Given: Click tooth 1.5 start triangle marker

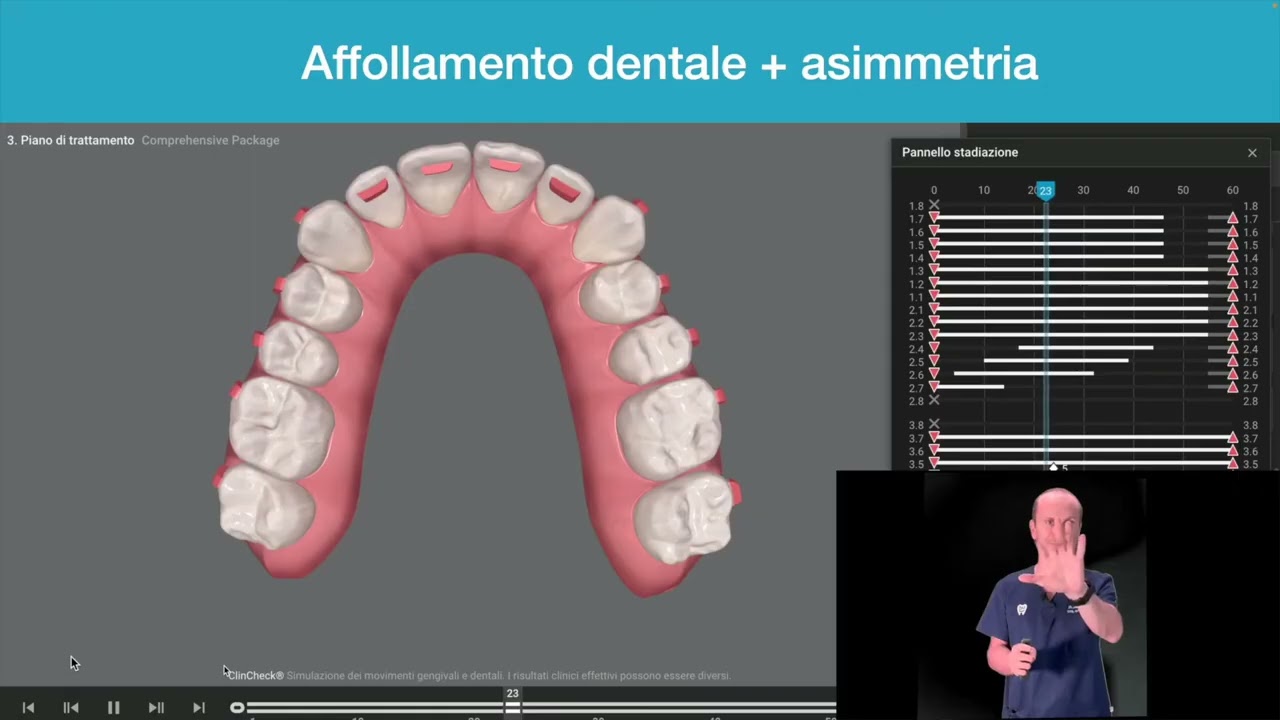Looking at the screenshot, I should 934,243.
